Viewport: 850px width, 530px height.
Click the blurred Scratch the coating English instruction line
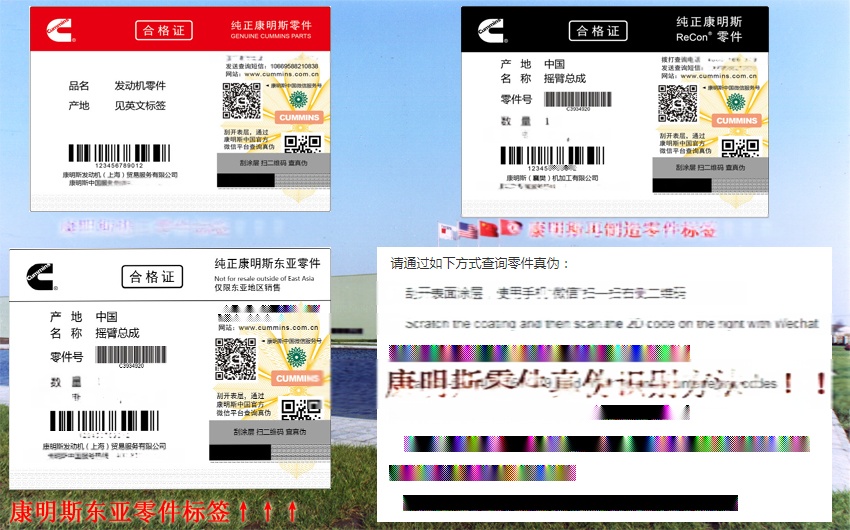[x=612, y=324]
